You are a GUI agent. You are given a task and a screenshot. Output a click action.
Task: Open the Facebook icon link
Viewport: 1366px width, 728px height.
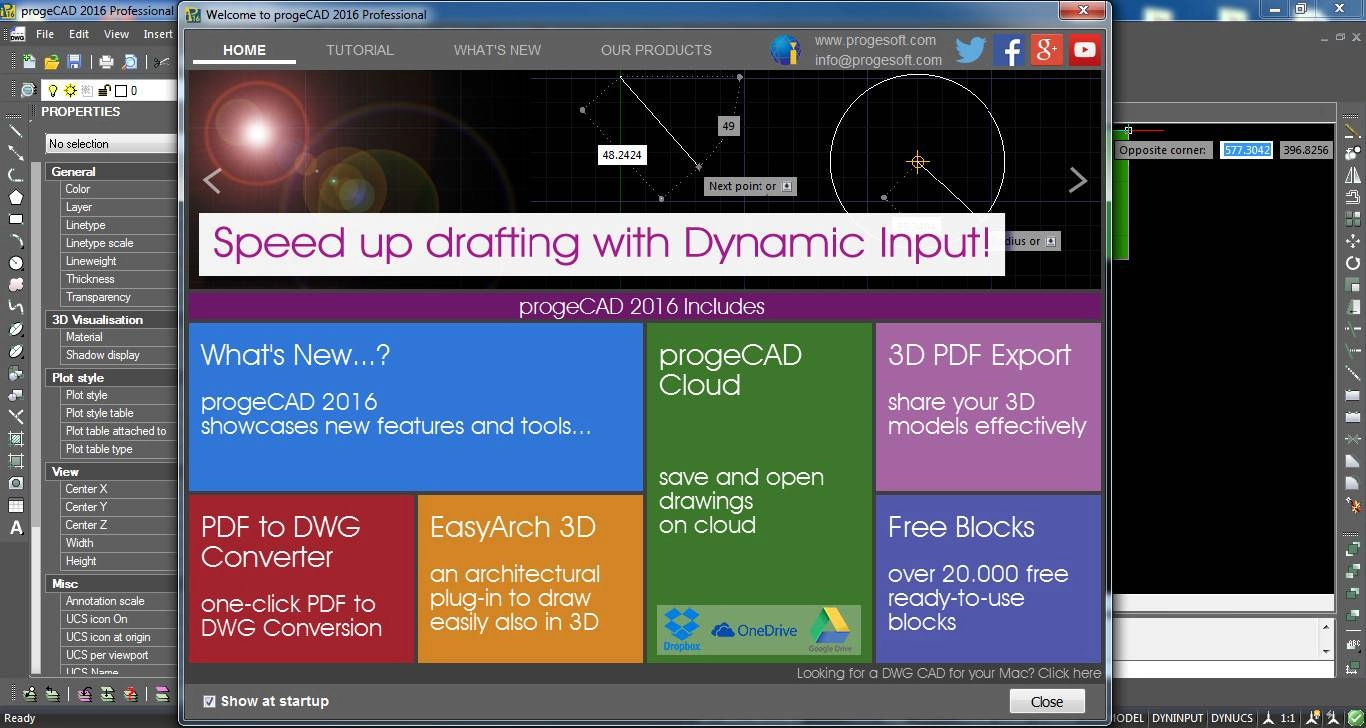point(1008,50)
